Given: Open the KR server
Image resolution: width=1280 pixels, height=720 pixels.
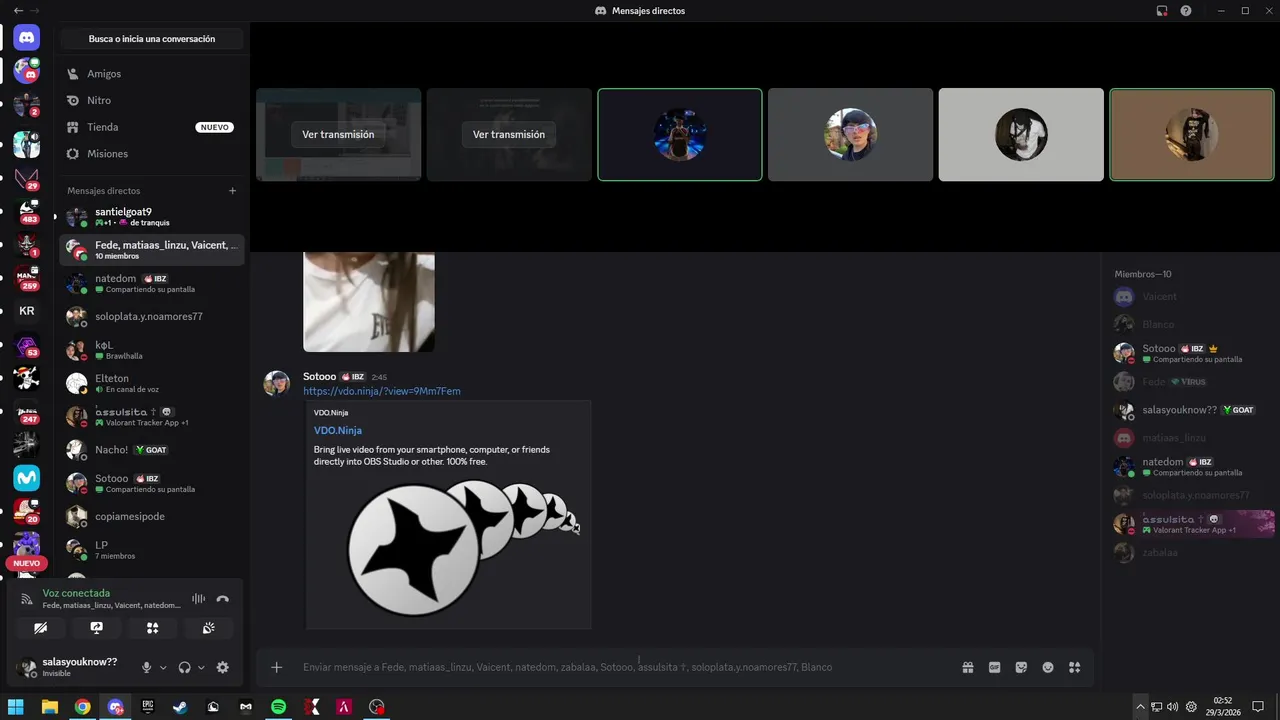Looking at the screenshot, I should (27, 311).
